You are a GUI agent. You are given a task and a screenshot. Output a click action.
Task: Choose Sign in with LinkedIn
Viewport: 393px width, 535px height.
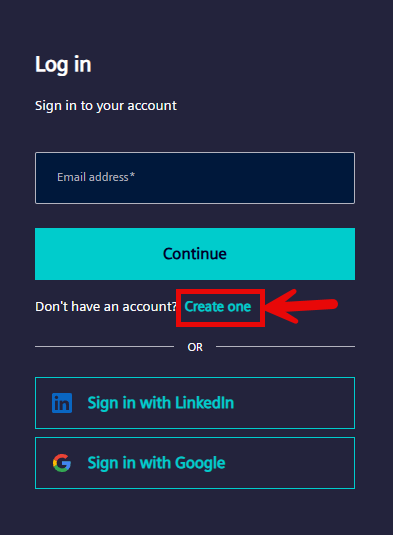click(x=195, y=403)
